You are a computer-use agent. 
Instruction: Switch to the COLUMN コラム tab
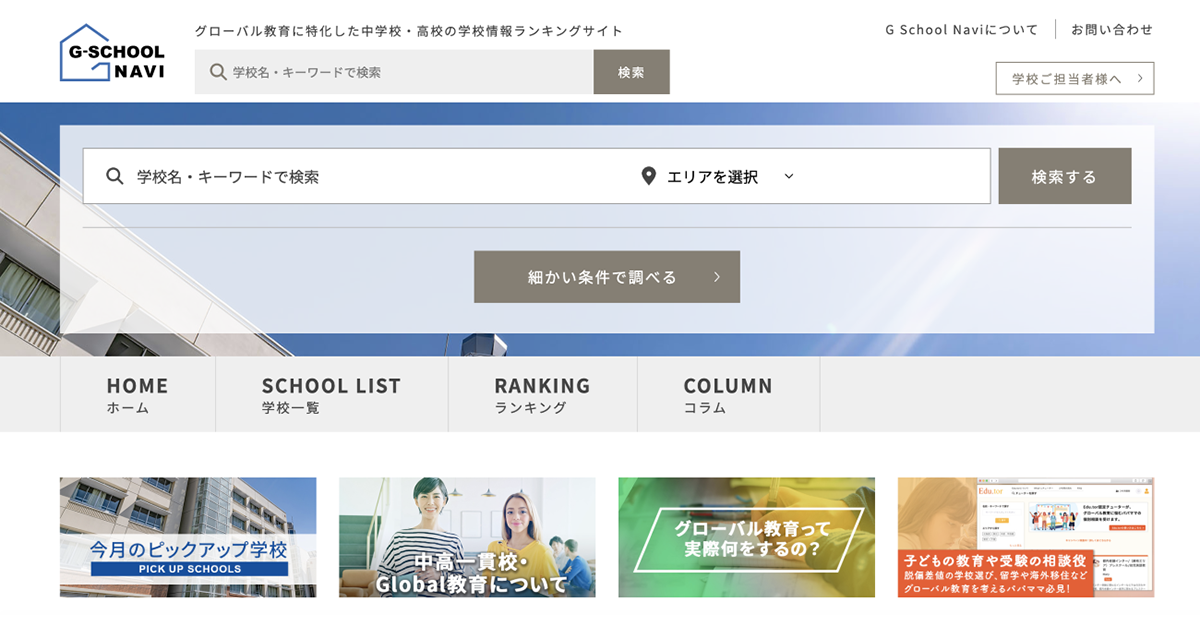[727, 394]
